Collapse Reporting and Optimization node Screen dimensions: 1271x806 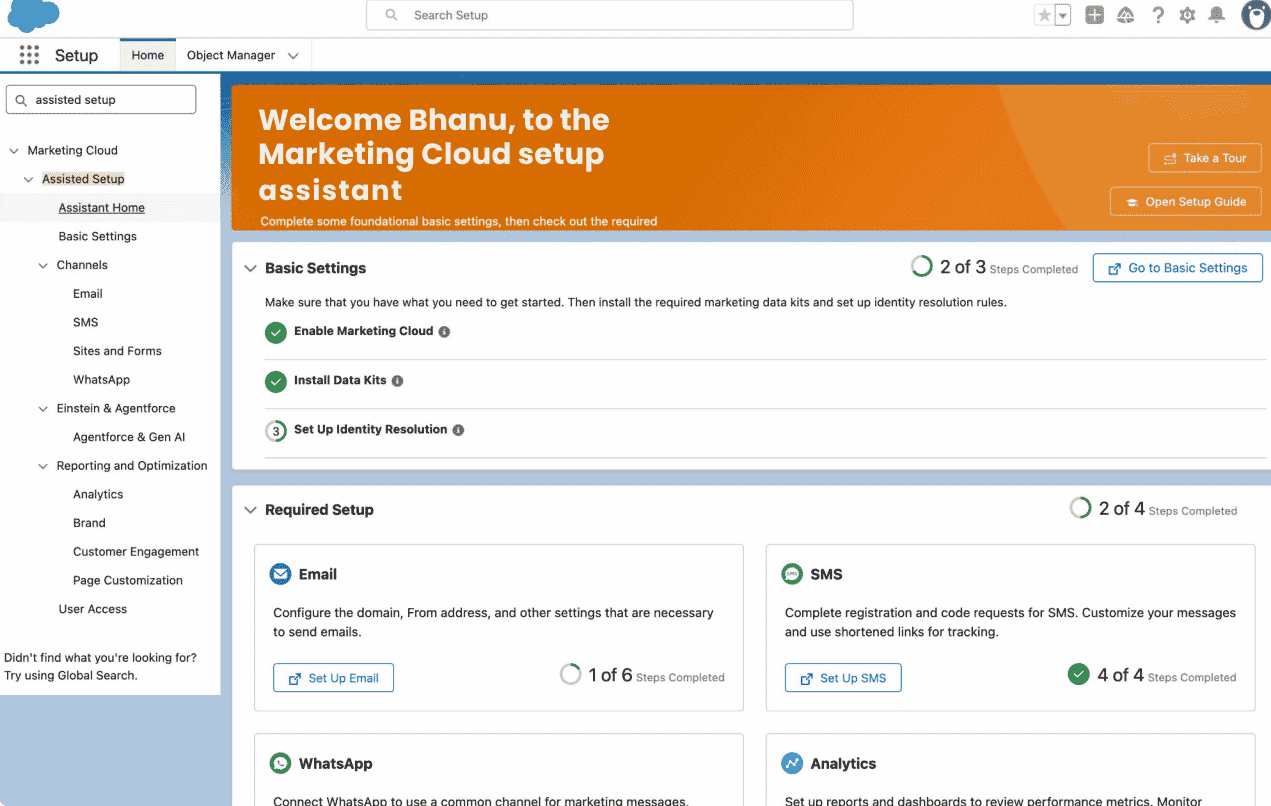point(43,466)
